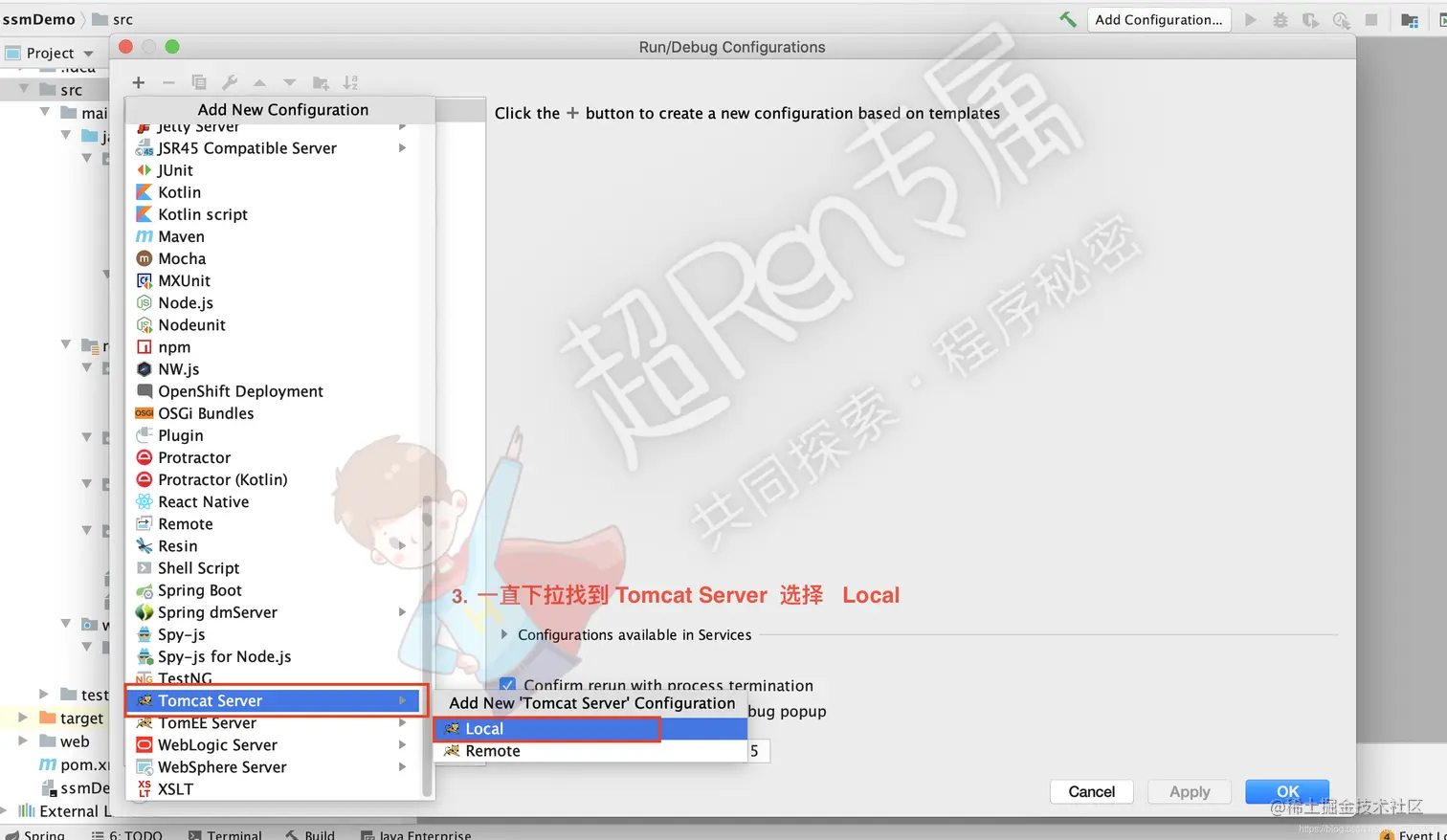This screenshot has width=1447, height=840.
Task: Select pom.xml file in project tree
Action: click(x=75, y=764)
